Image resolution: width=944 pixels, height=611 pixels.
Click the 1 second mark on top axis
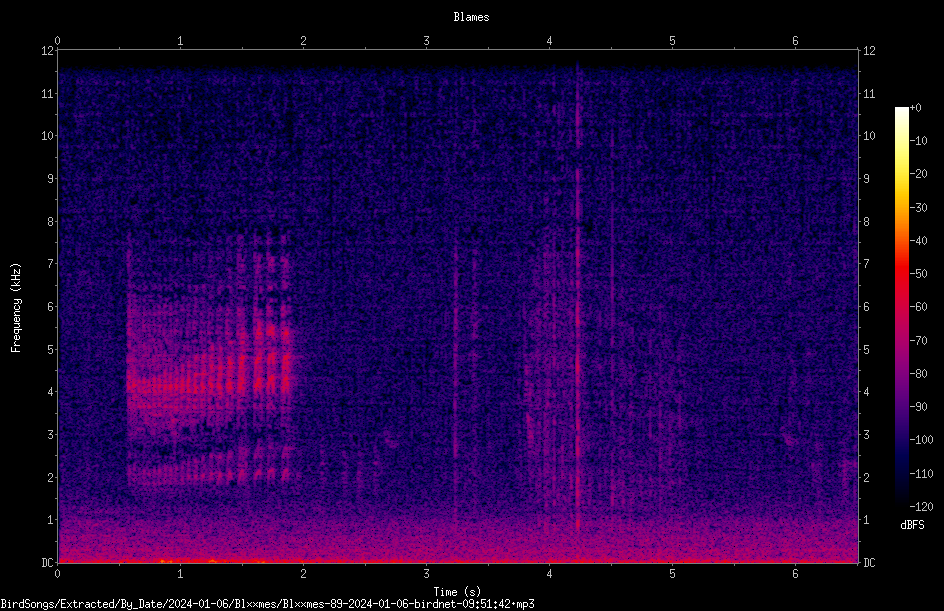click(x=180, y=40)
